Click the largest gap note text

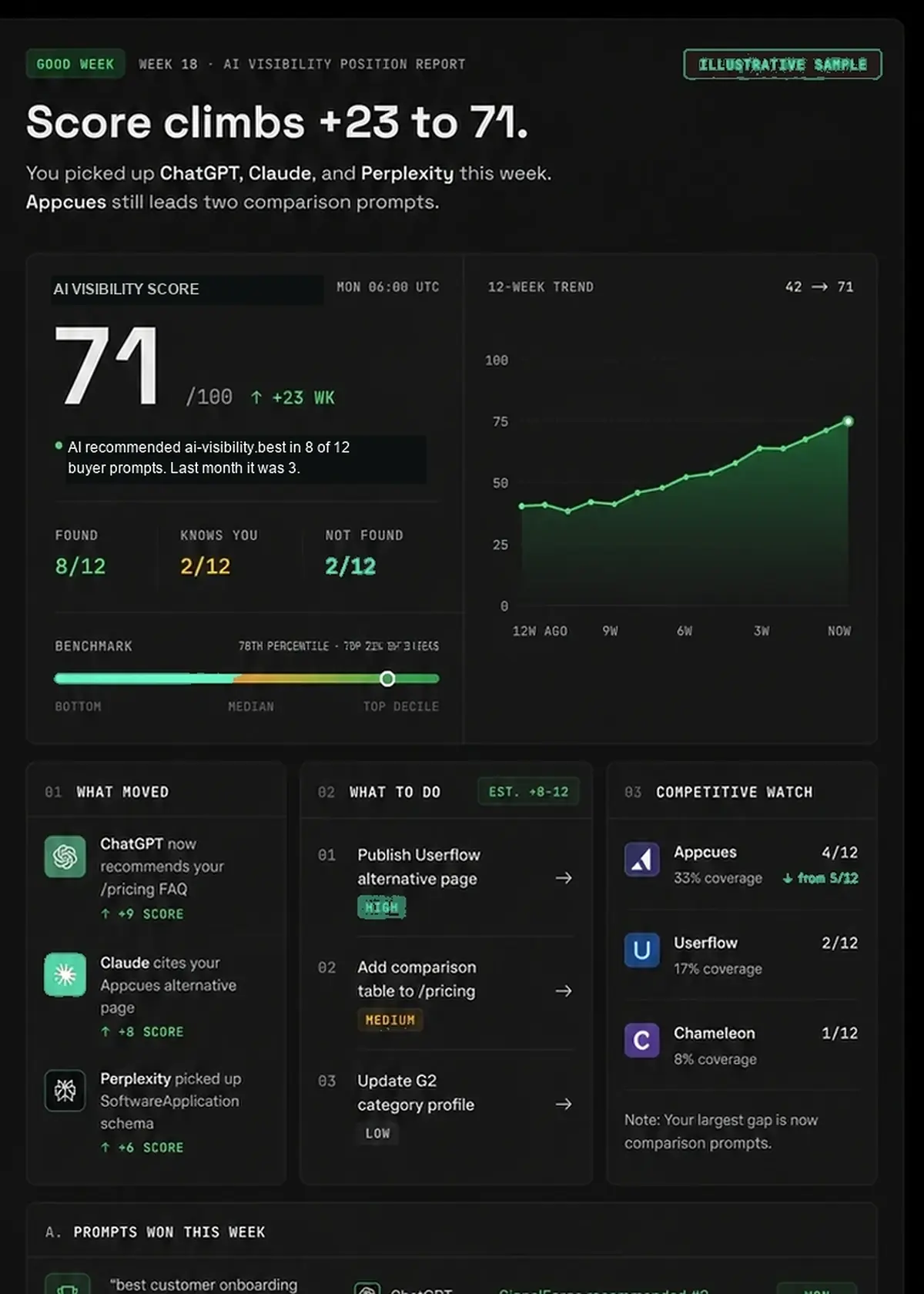721,1131
